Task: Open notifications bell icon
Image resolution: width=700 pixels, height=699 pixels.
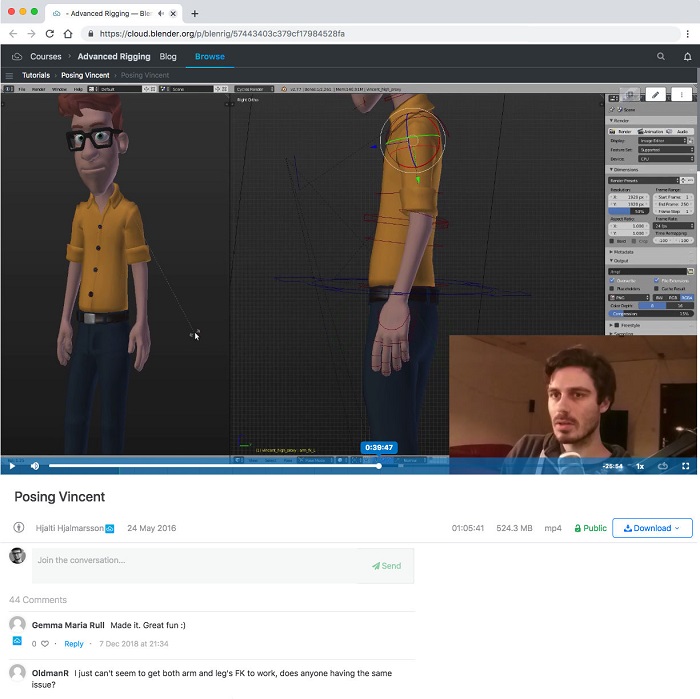Action: pyautogui.click(x=687, y=57)
